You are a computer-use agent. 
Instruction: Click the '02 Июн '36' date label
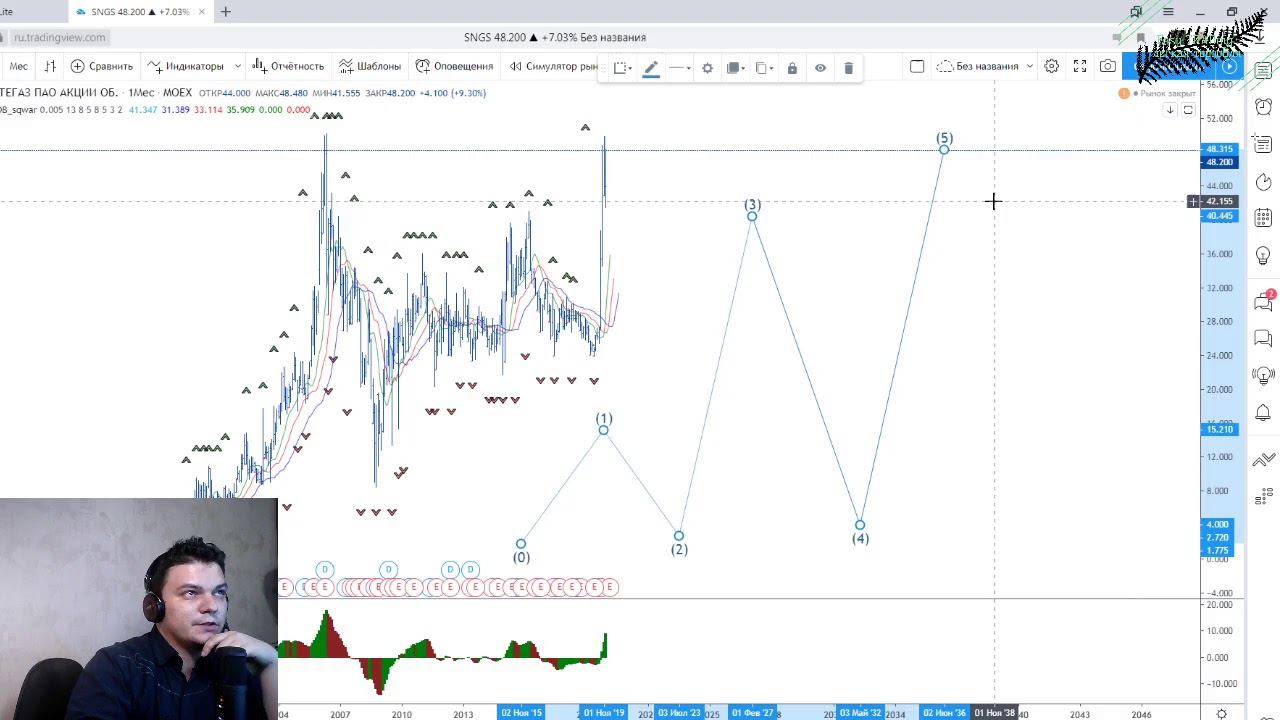pos(944,713)
